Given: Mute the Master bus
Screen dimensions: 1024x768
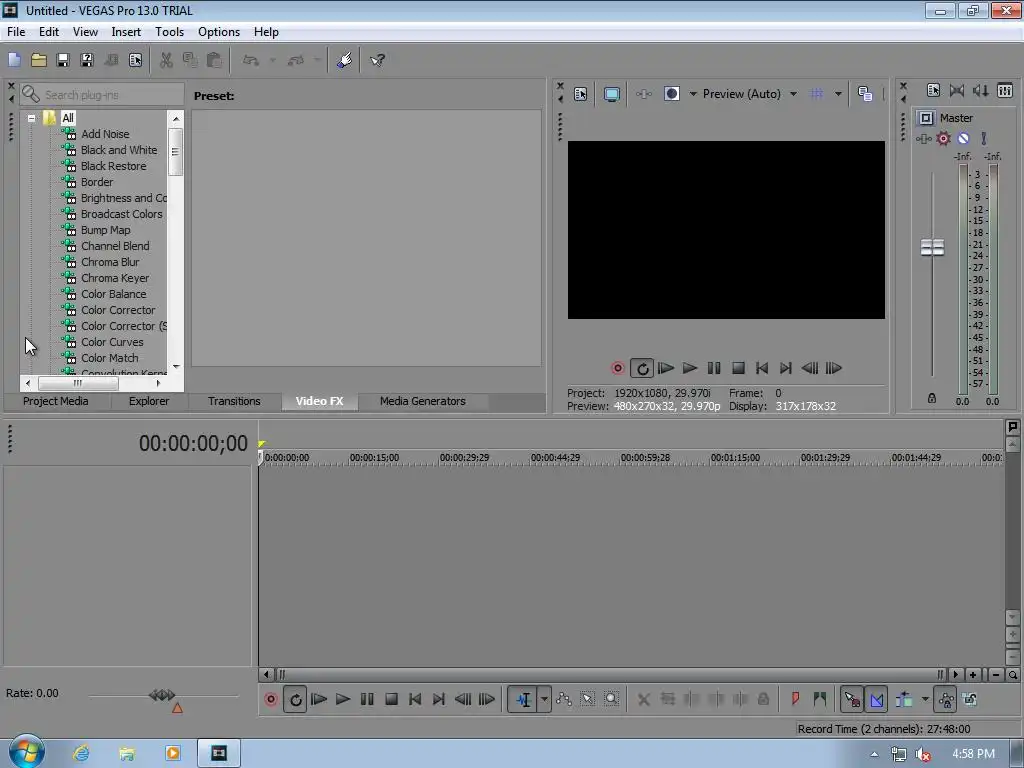Looking at the screenshot, I should click(x=963, y=138).
